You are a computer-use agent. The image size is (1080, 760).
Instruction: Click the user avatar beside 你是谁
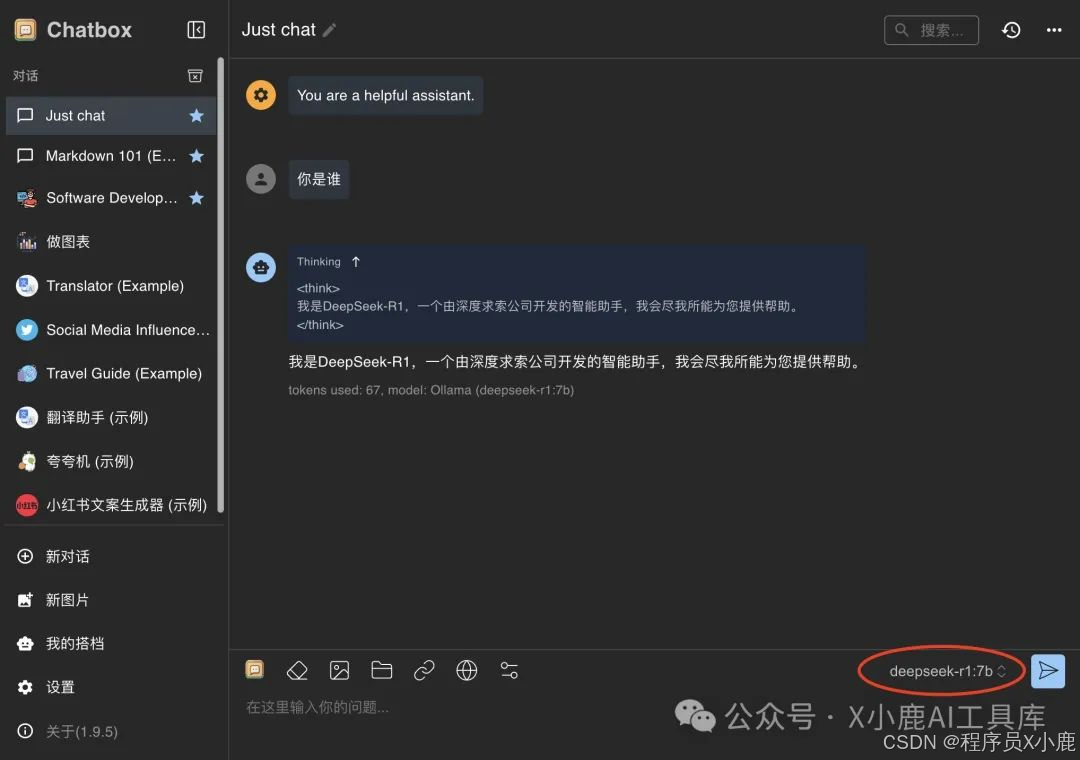[x=261, y=179]
